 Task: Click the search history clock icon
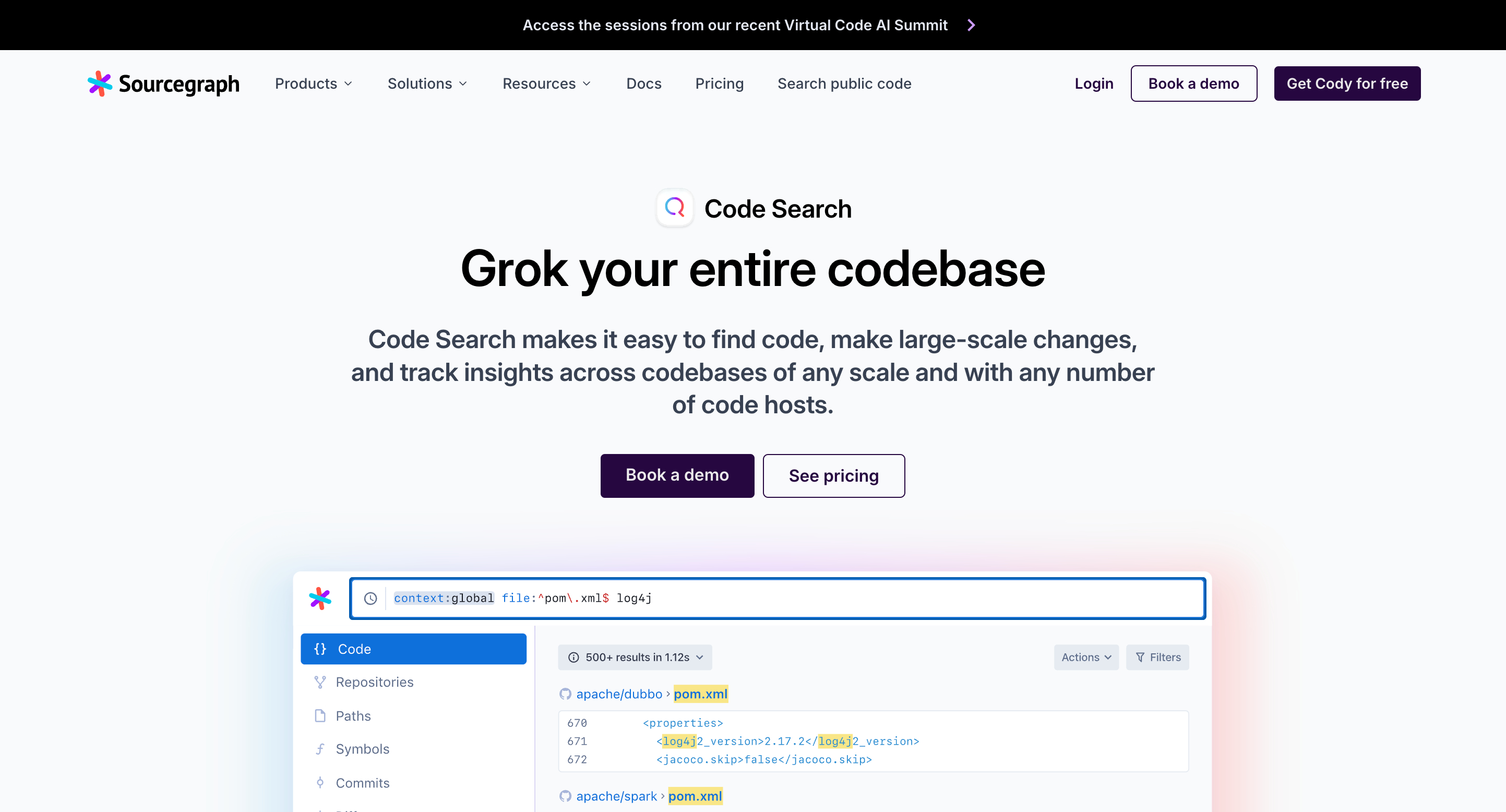pyautogui.click(x=370, y=598)
